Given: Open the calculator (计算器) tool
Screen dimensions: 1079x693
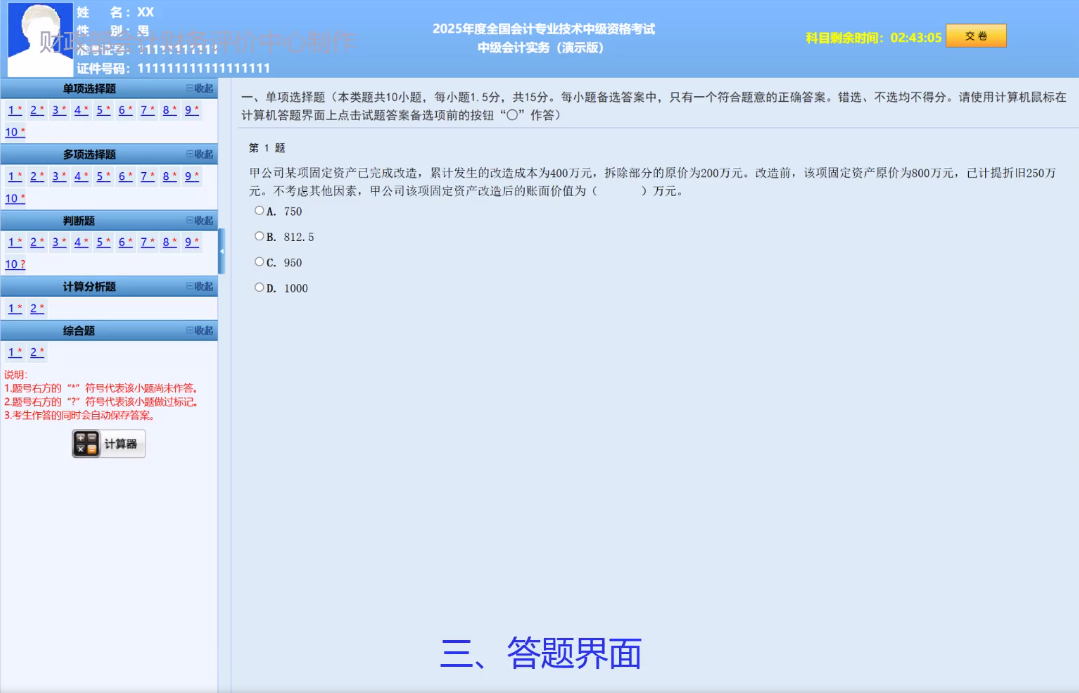Looking at the screenshot, I should pyautogui.click(x=107, y=444).
